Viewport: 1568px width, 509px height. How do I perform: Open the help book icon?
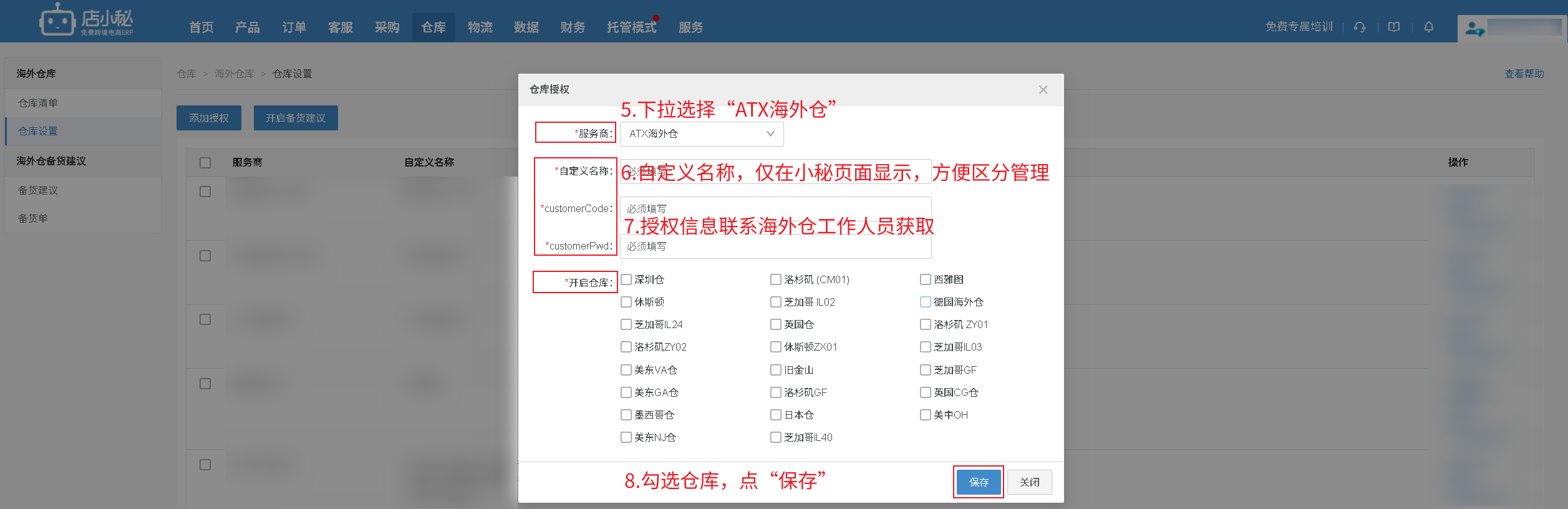click(x=1394, y=27)
